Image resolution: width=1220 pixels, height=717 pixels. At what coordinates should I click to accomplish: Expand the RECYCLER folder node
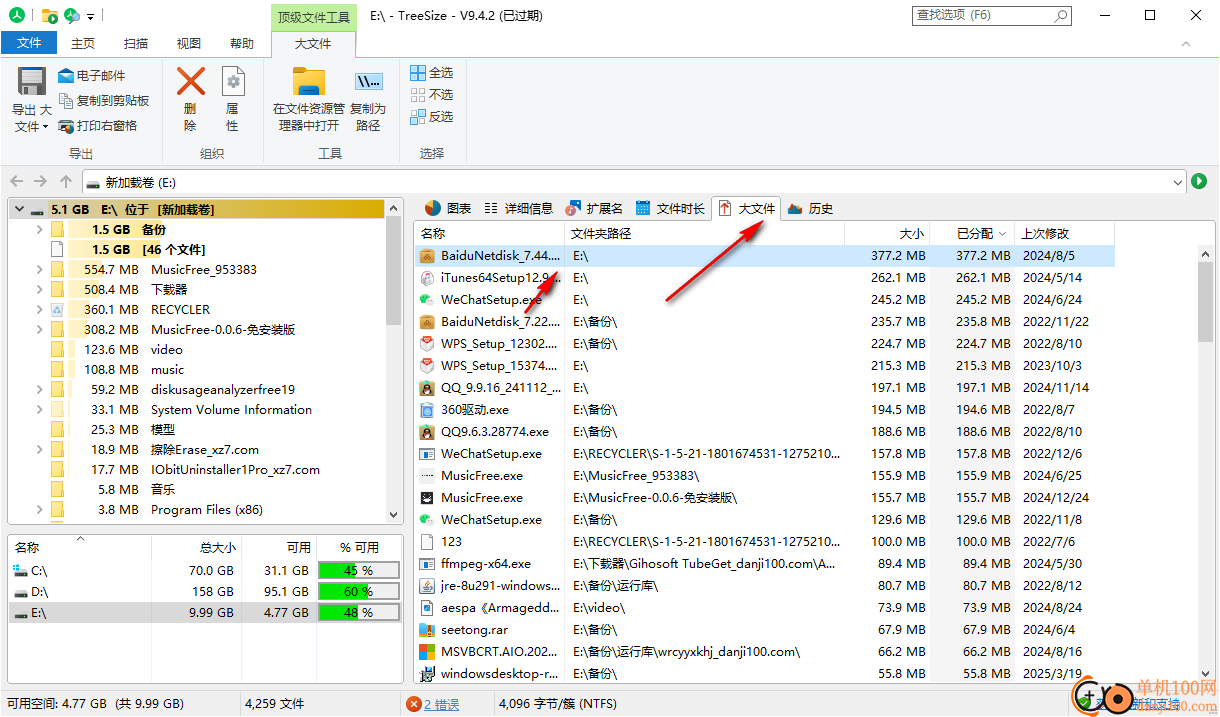tap(39, 310)
